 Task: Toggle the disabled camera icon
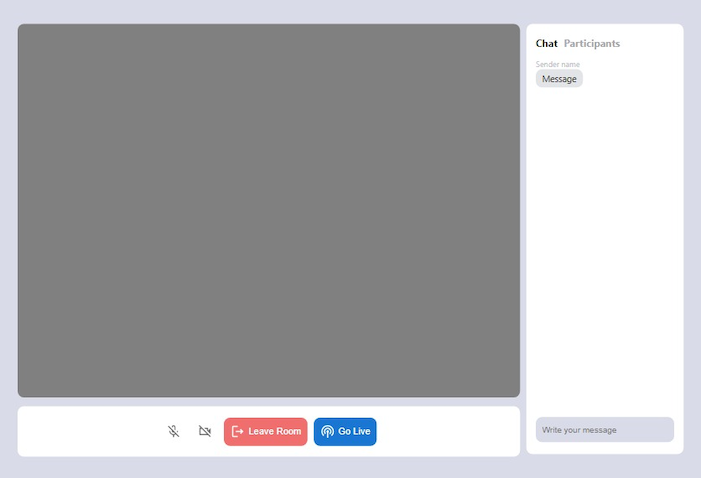click(205, 431)
